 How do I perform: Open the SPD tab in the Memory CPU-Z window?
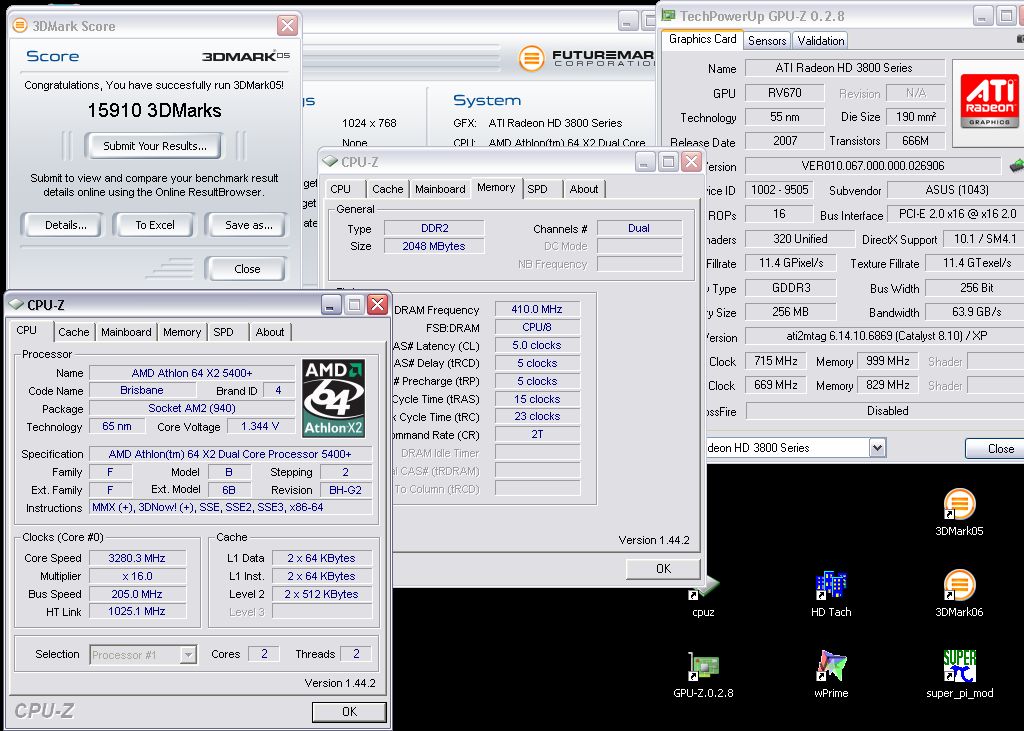tap(537, 189)
